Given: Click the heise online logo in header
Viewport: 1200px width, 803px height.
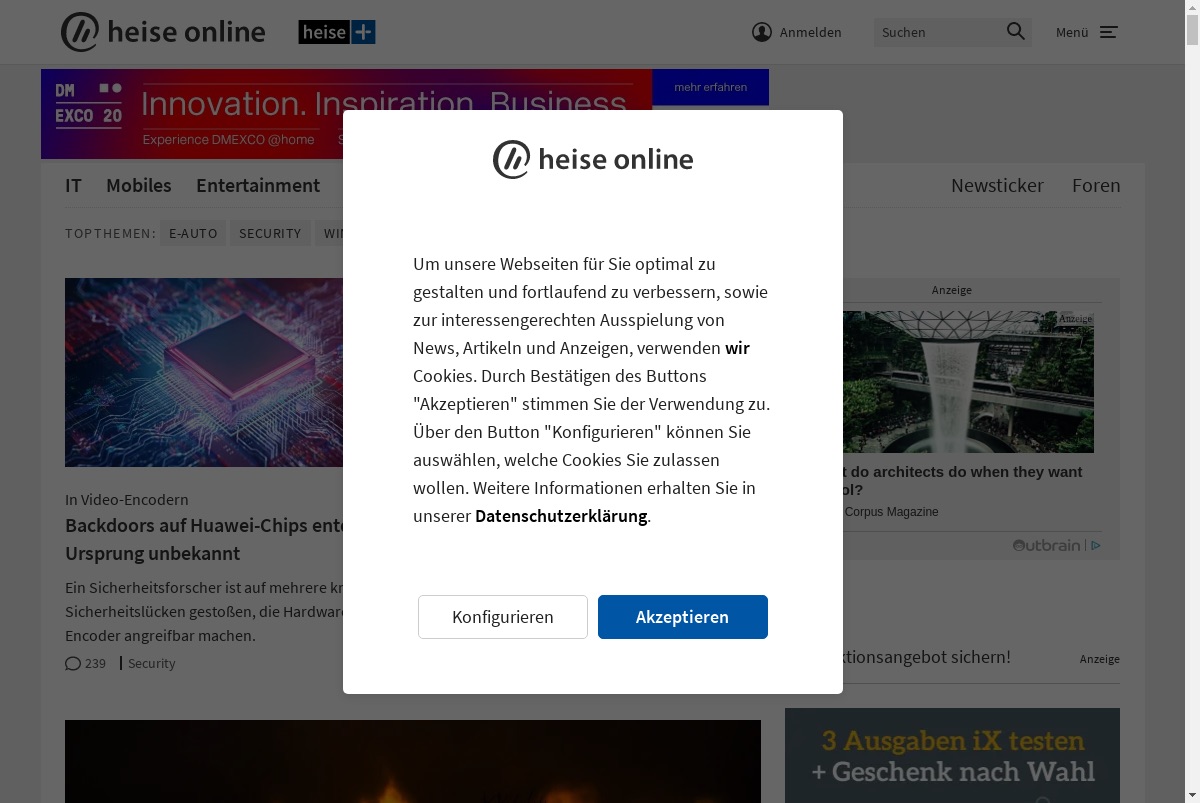Looking at the screenshot, I should 163,32.
